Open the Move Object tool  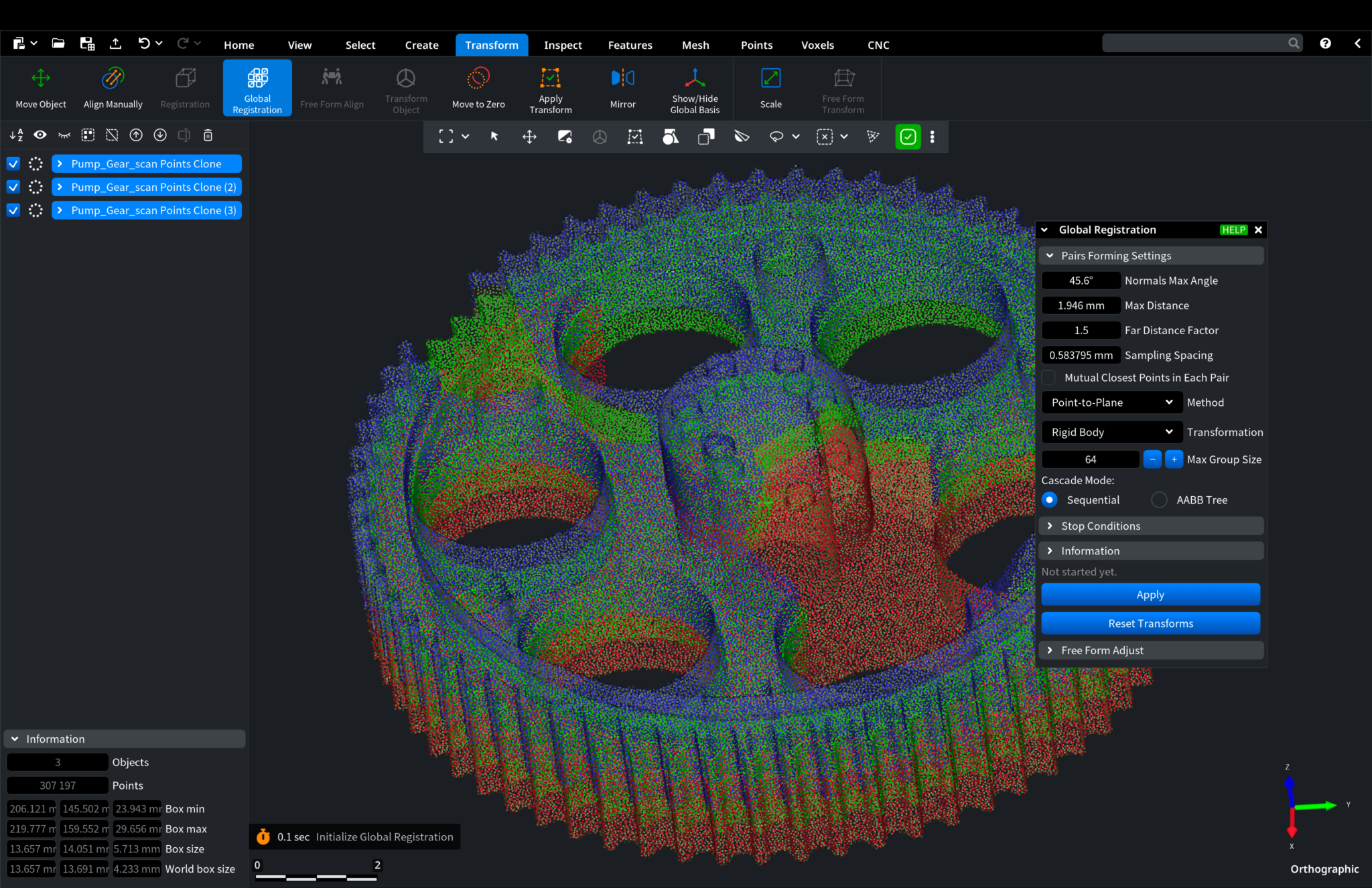40,88
